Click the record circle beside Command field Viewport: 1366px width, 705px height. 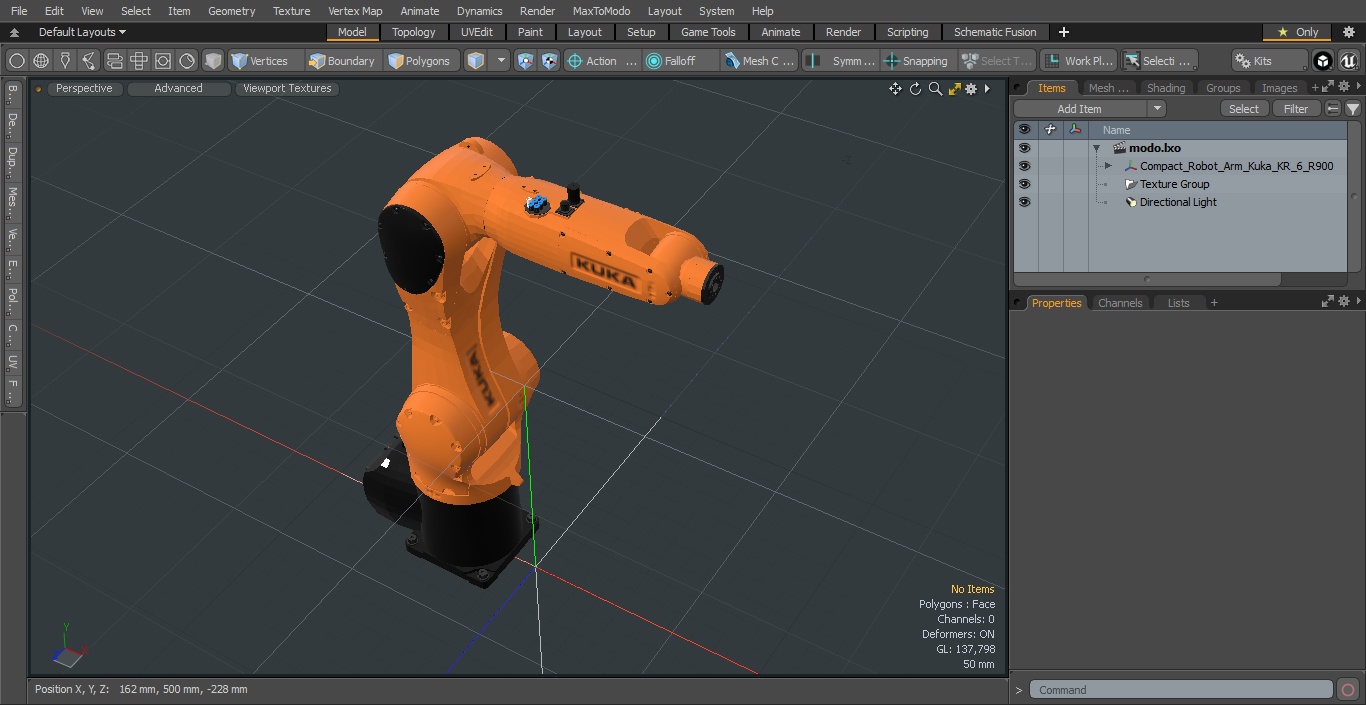1348,690
